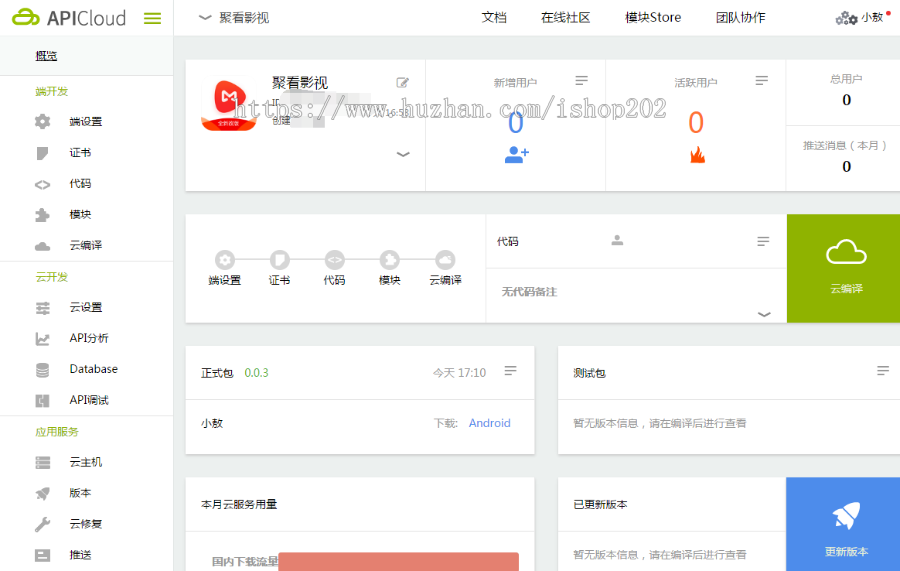Select the 云开发 sidebar section heading
Screen dimensions: 900x571
(52, 277)
